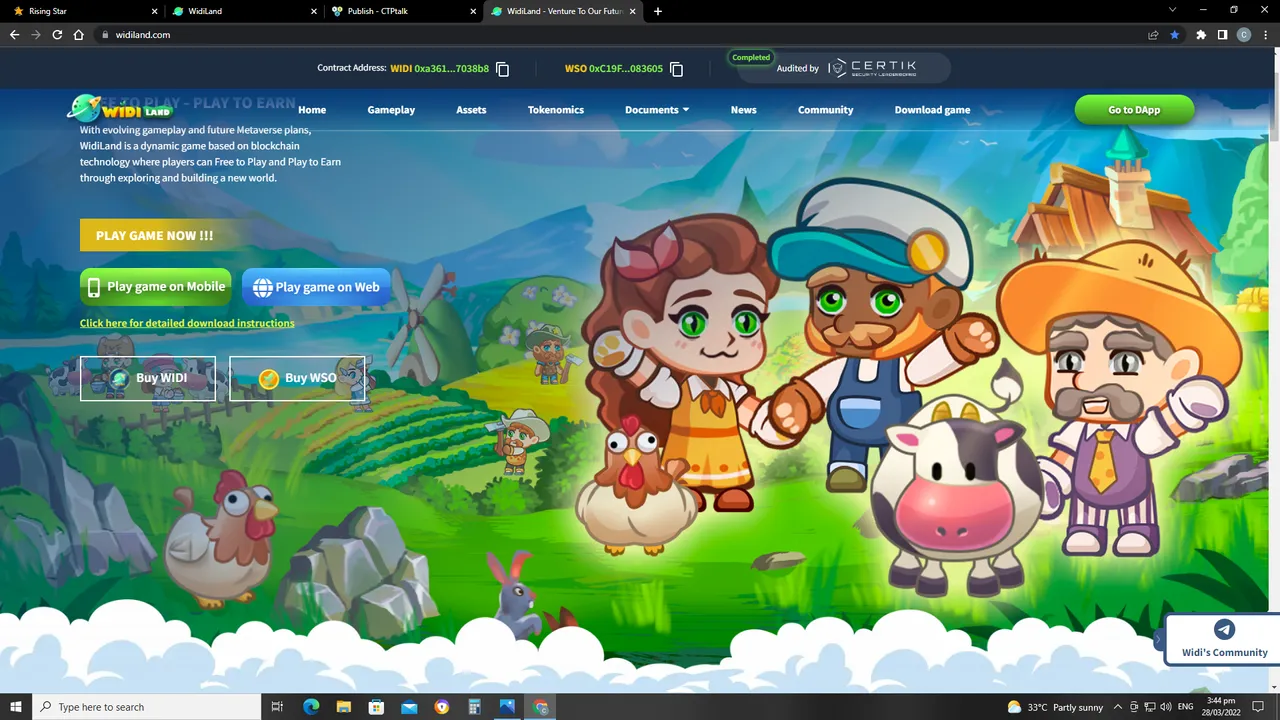
Task: Click the Chrome taskbar icon
Action: pyautogui.click(x=541, y=707)
